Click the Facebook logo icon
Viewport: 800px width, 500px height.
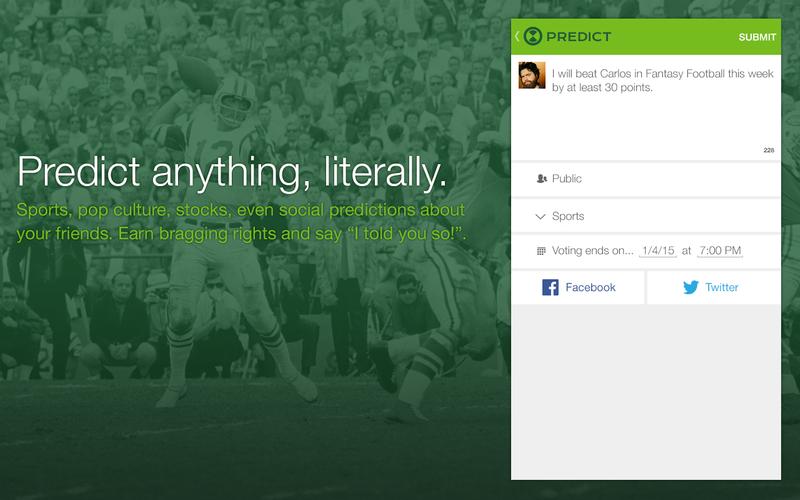[x=550, y=287]
